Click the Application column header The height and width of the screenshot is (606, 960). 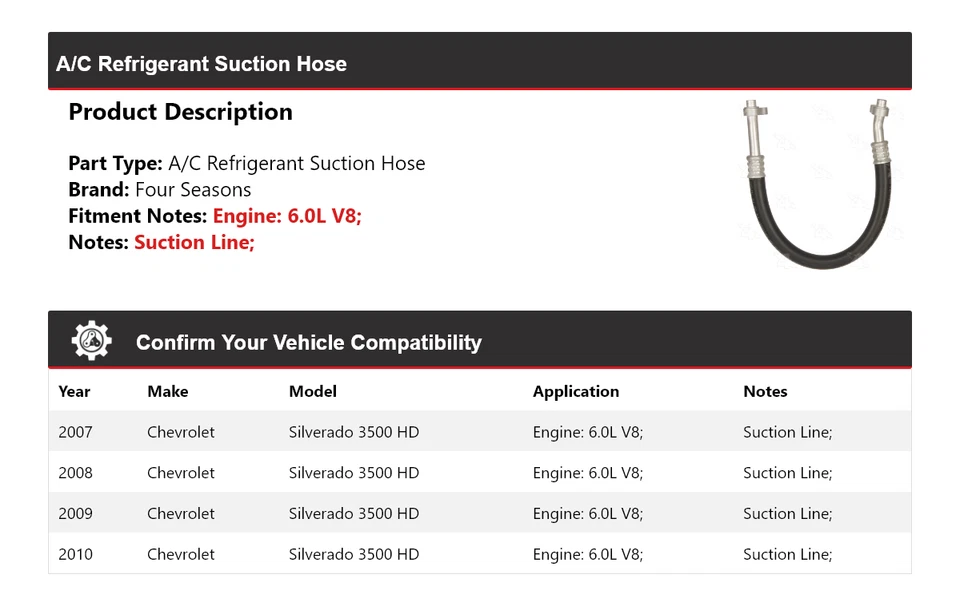click(575, 392)
